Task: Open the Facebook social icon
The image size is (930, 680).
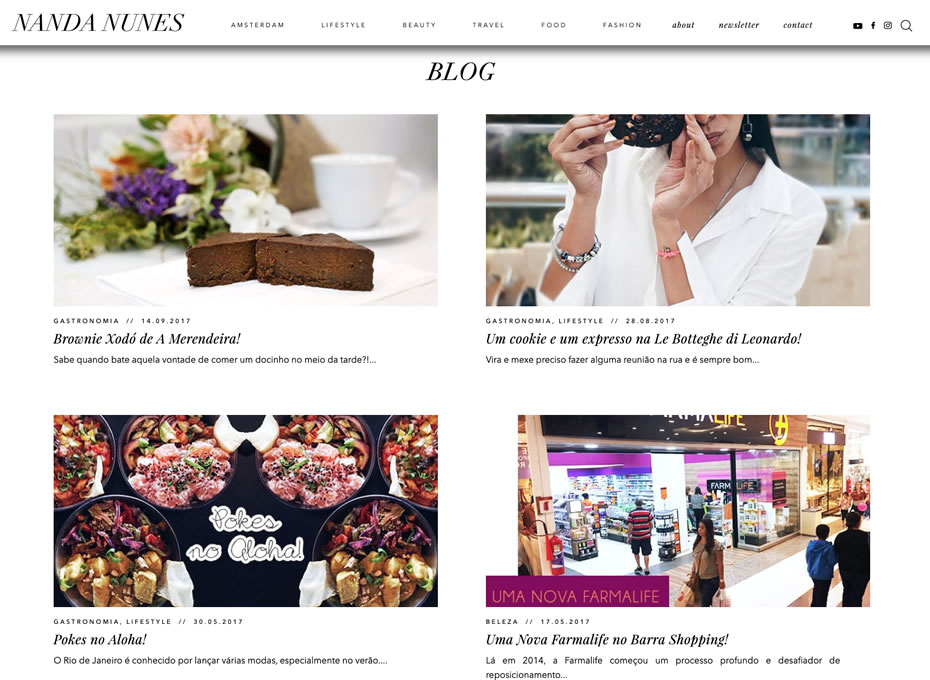Action: pyautogui.click(x=873, y=26)
